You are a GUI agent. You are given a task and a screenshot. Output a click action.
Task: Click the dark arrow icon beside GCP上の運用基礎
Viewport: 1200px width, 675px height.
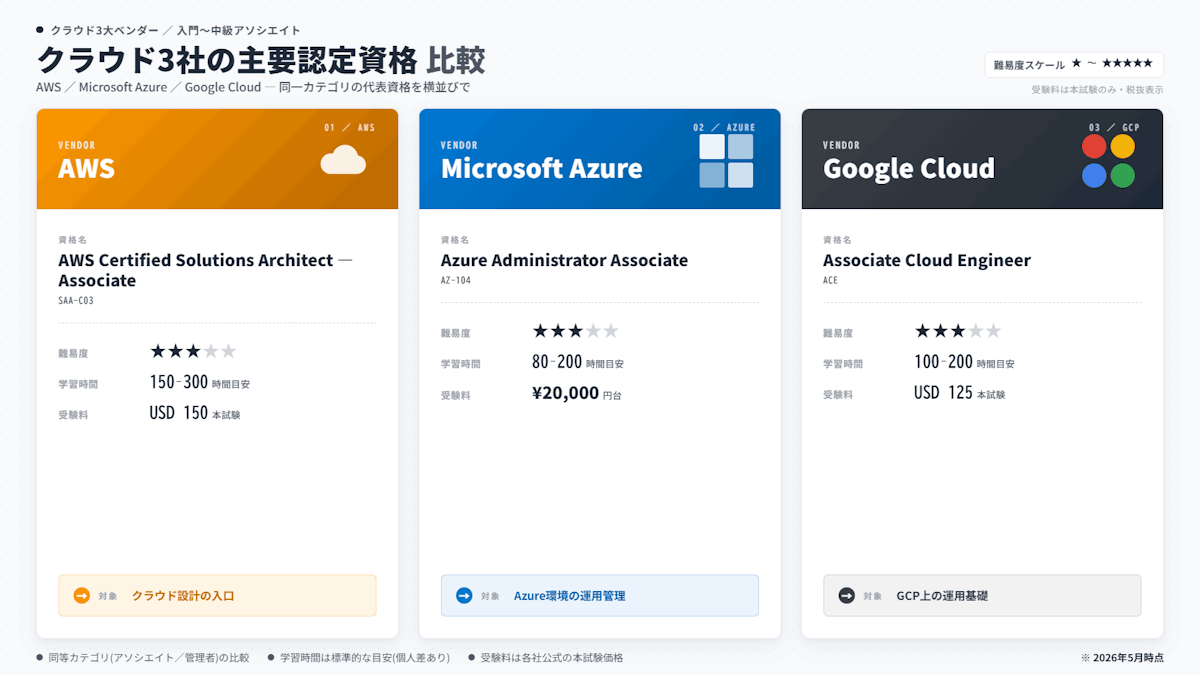847,596
